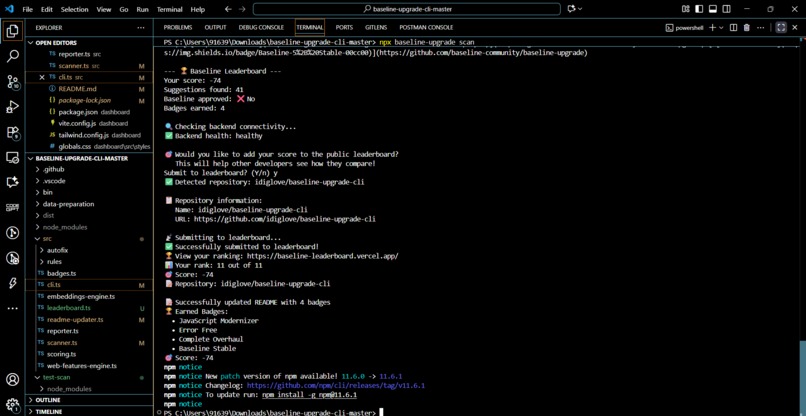This screenshot has height=416, width=806.
Task: Open the Manage gear icon
Action: [x=12, y=404]
